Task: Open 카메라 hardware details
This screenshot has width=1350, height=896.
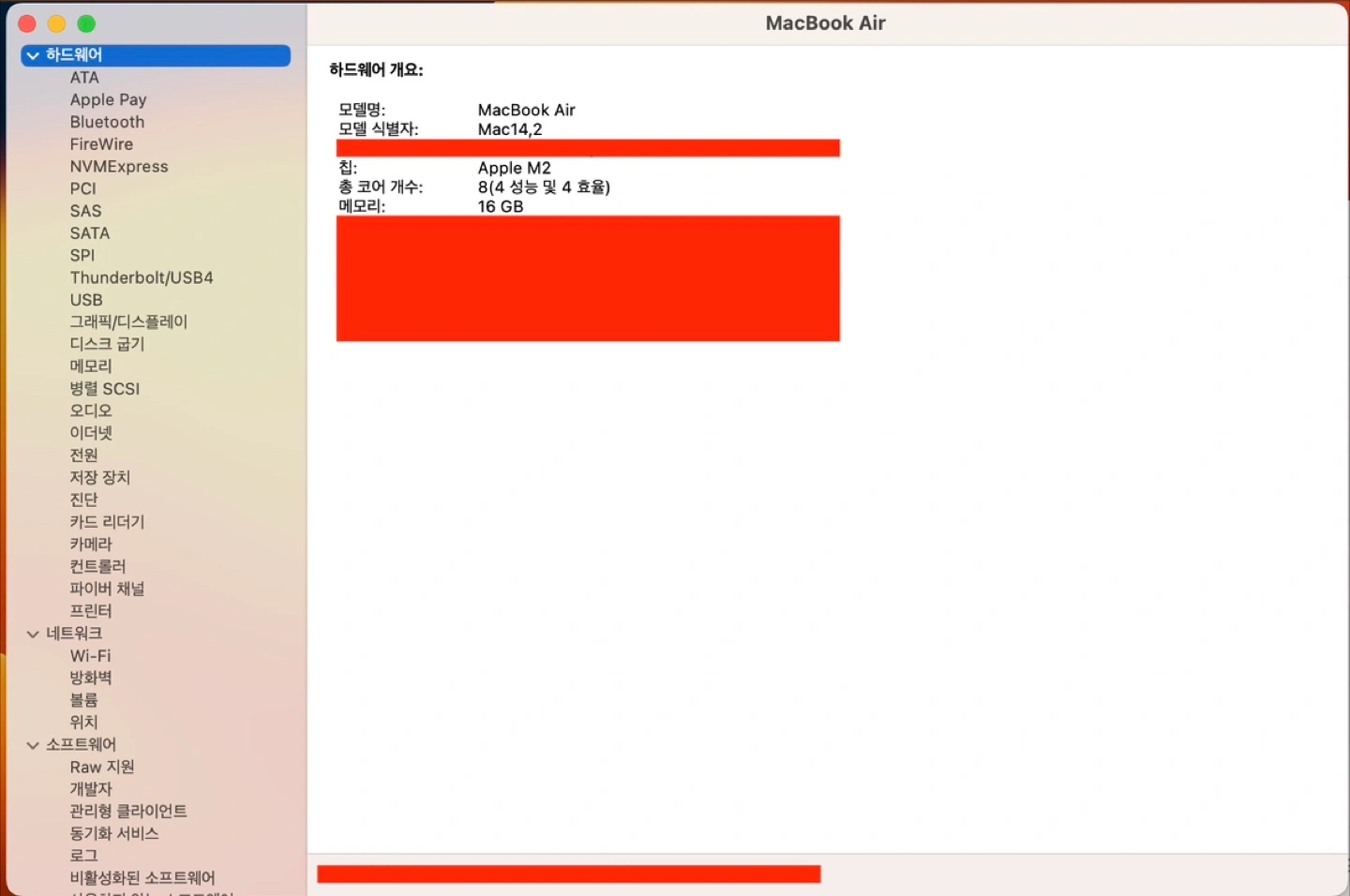Action: coord(91,545)
